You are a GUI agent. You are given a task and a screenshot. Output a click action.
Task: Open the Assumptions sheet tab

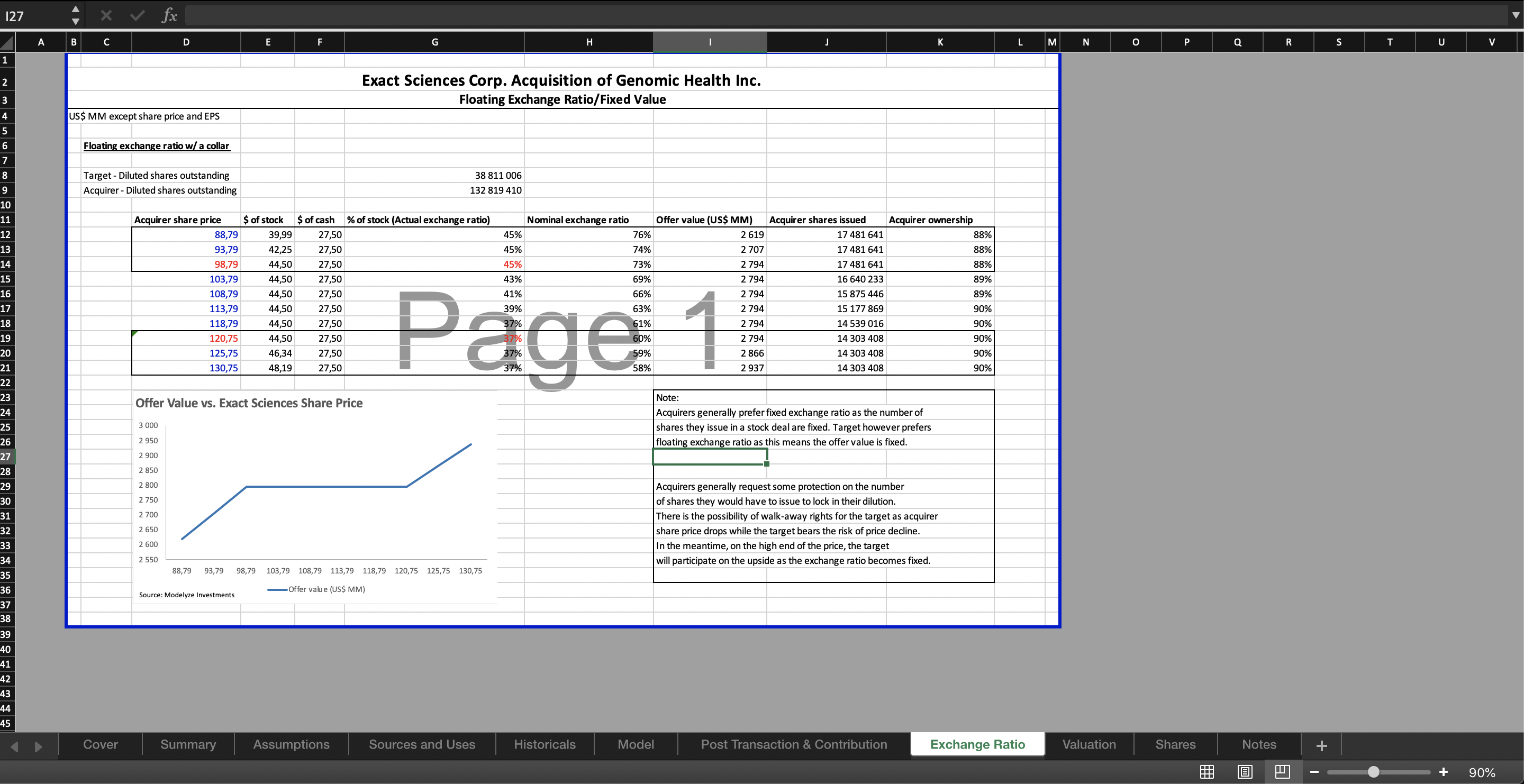coord(291,744)
